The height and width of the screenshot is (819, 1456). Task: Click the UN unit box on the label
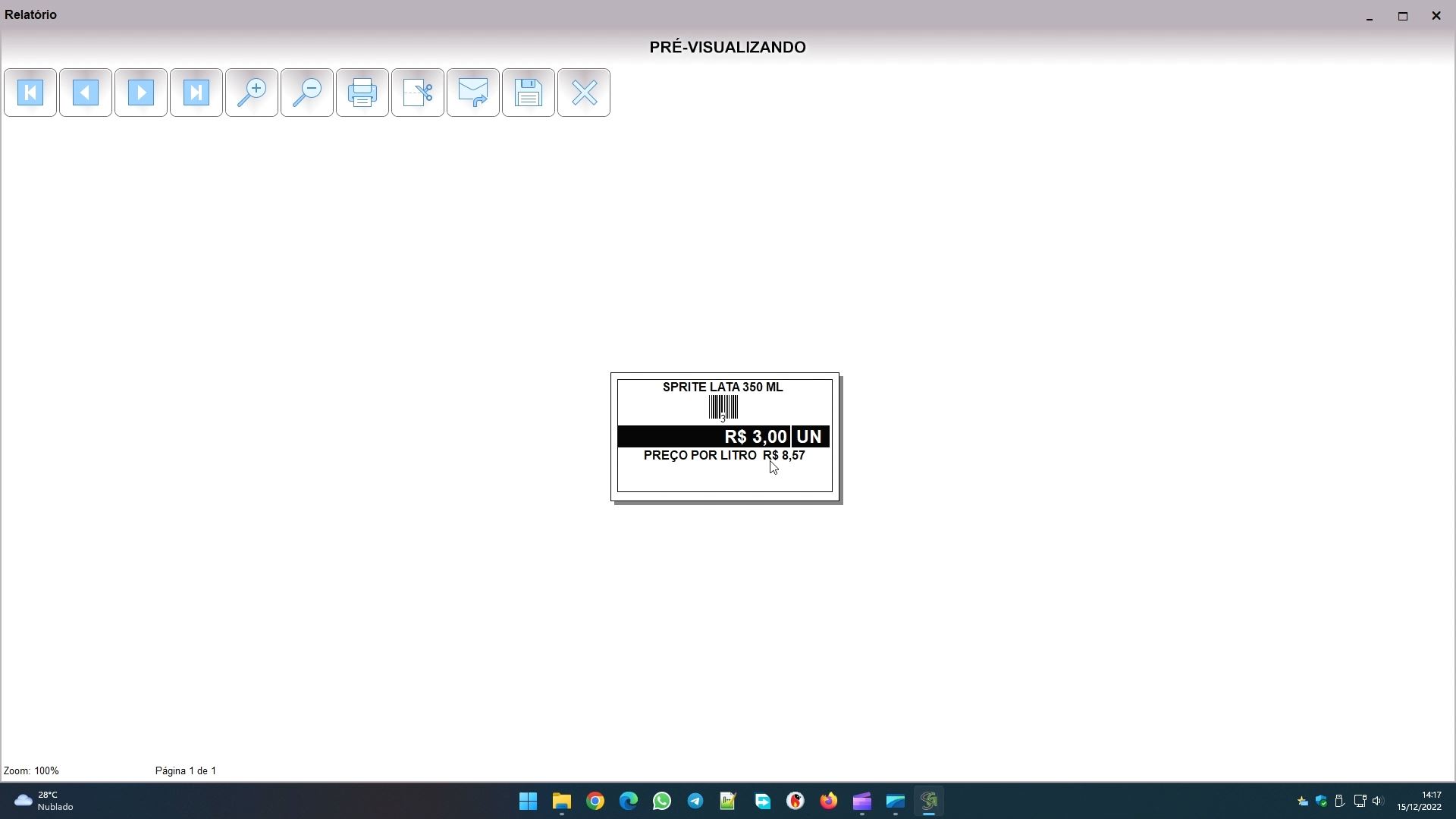(809, 437)
